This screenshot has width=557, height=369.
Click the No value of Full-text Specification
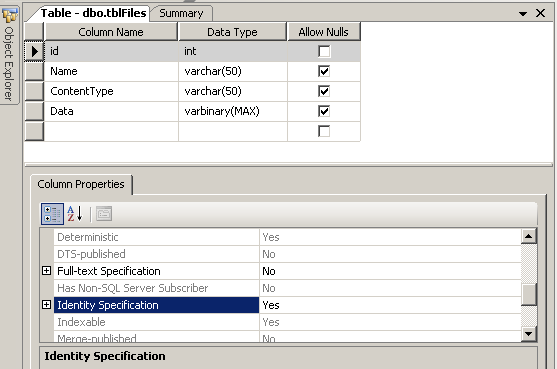pos(390,271)
